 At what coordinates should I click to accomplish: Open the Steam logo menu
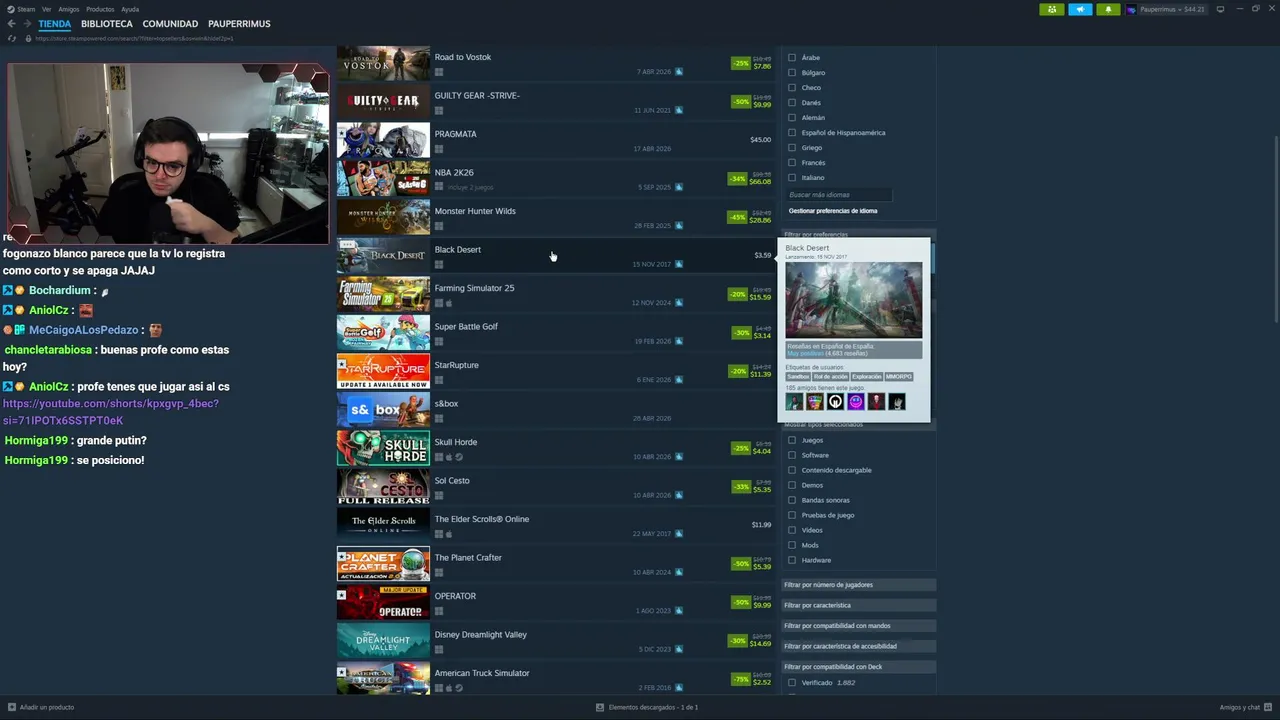[19, 9]
